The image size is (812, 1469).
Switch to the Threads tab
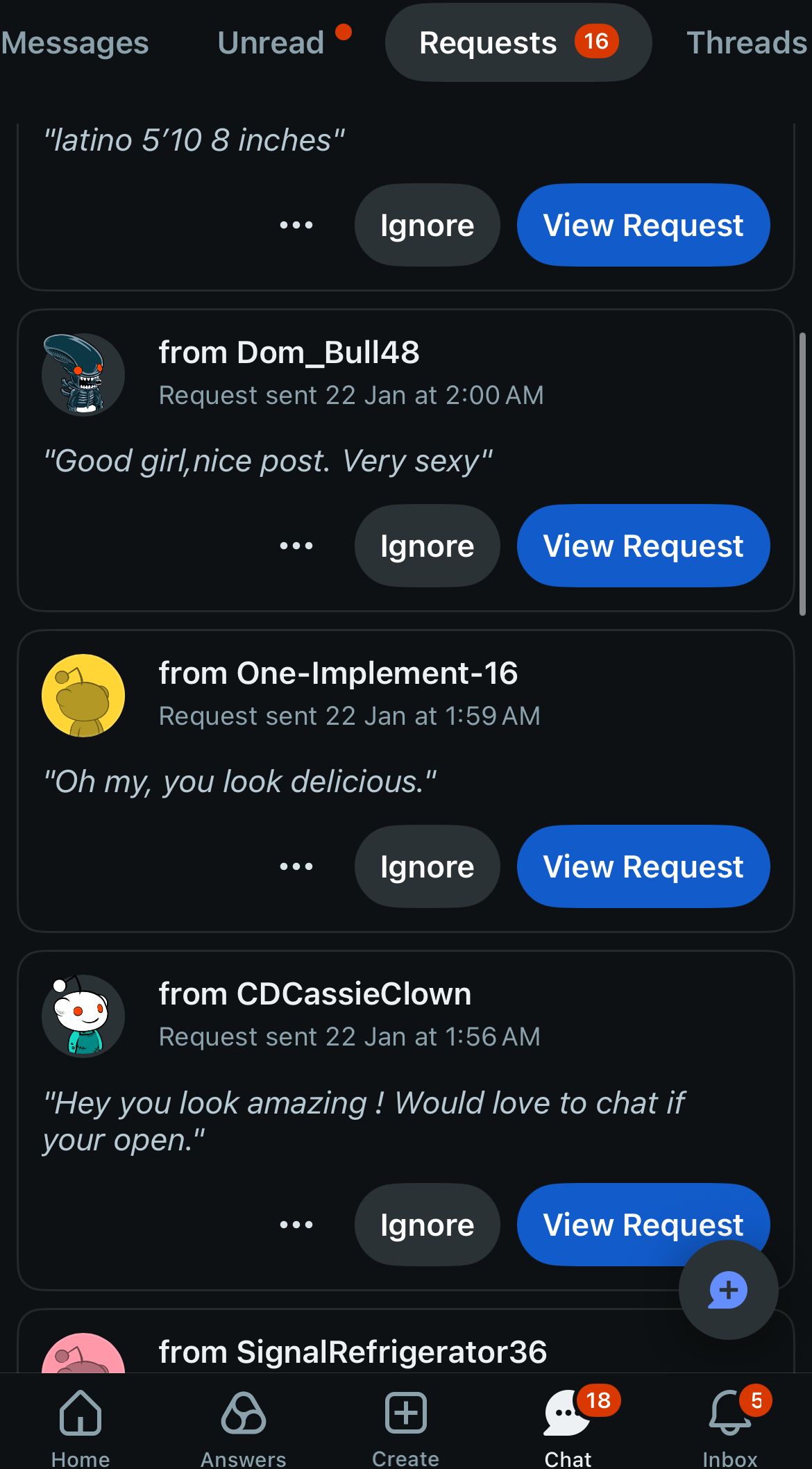[747, 43]
